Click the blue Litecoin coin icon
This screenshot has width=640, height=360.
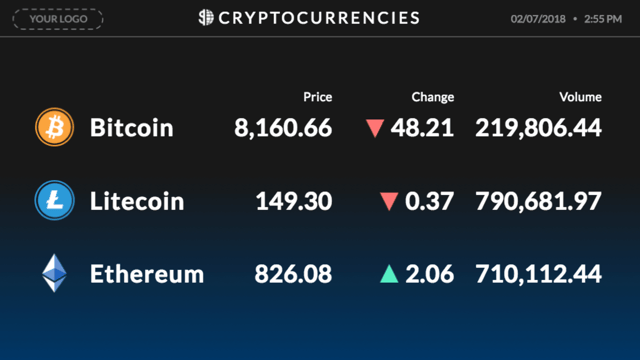tap(54, 200)
